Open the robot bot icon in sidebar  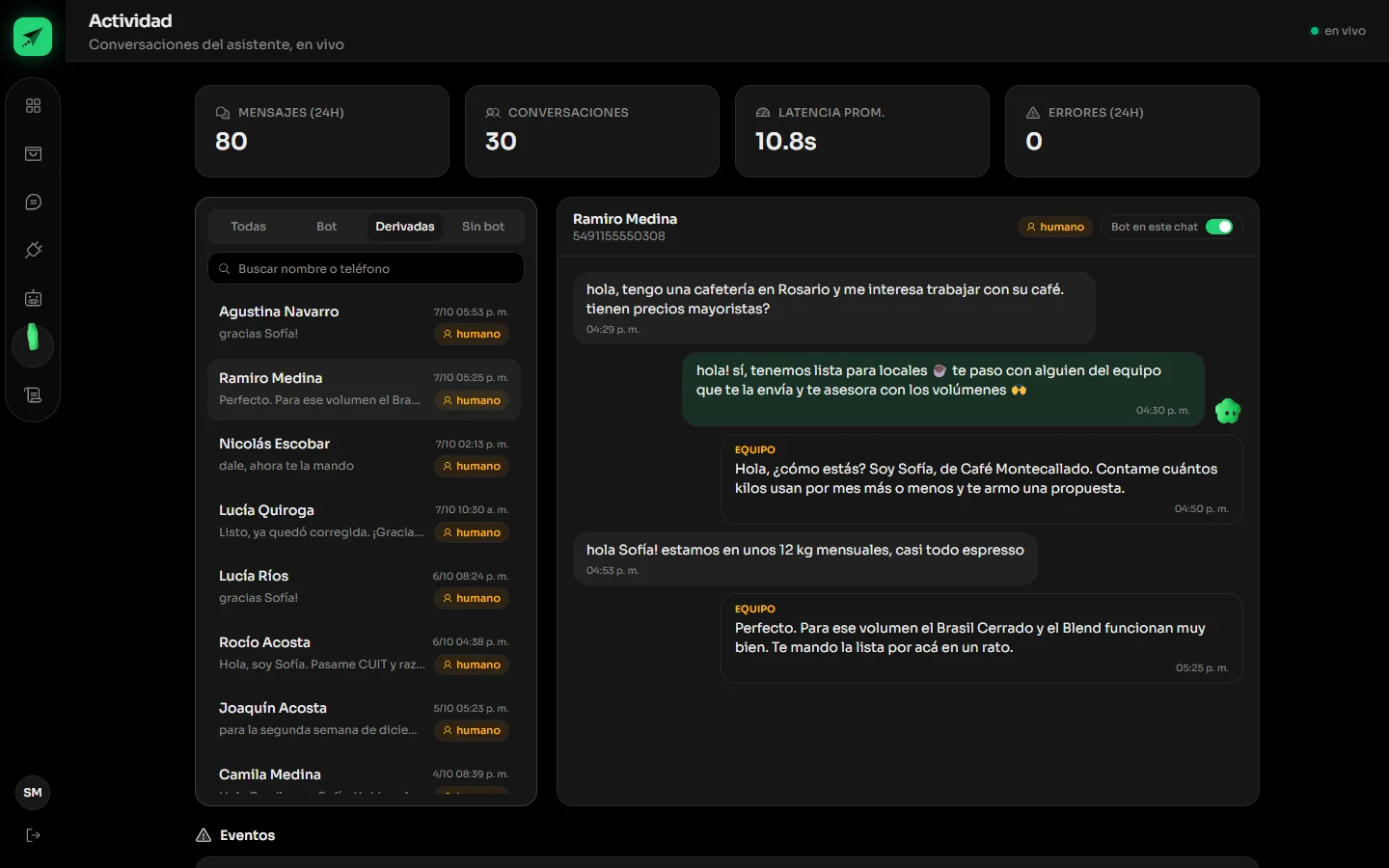coord(33,298)
